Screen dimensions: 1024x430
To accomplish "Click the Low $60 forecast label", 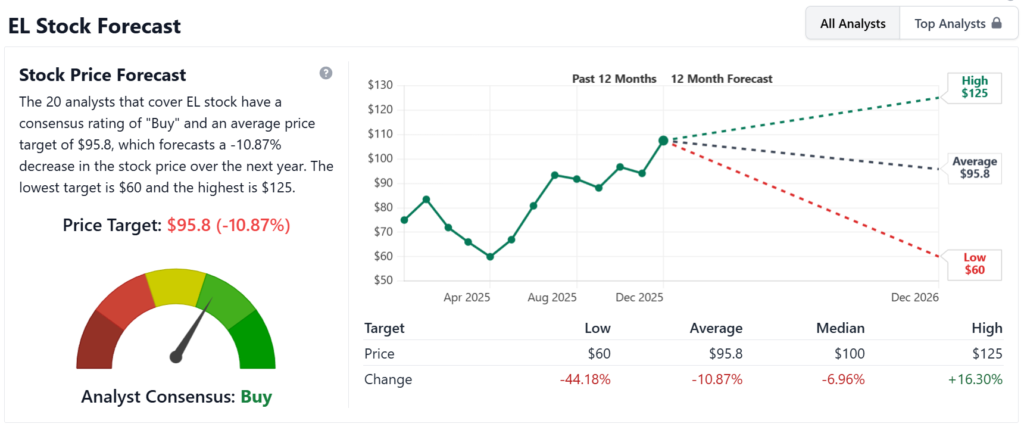I will coord(974,264).
